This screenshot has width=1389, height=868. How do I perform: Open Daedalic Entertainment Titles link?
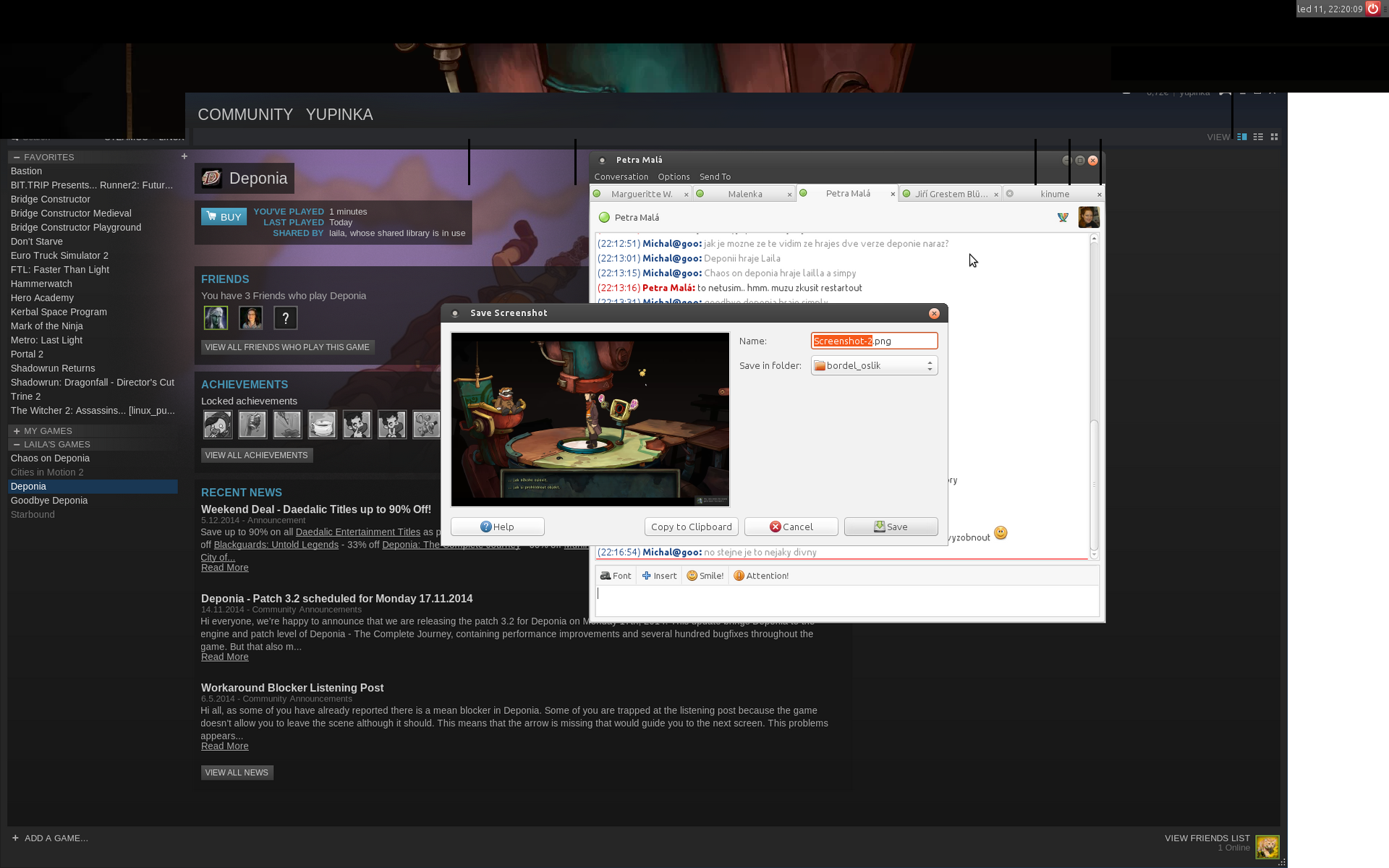pyautogui.click(x=357, y=532)
